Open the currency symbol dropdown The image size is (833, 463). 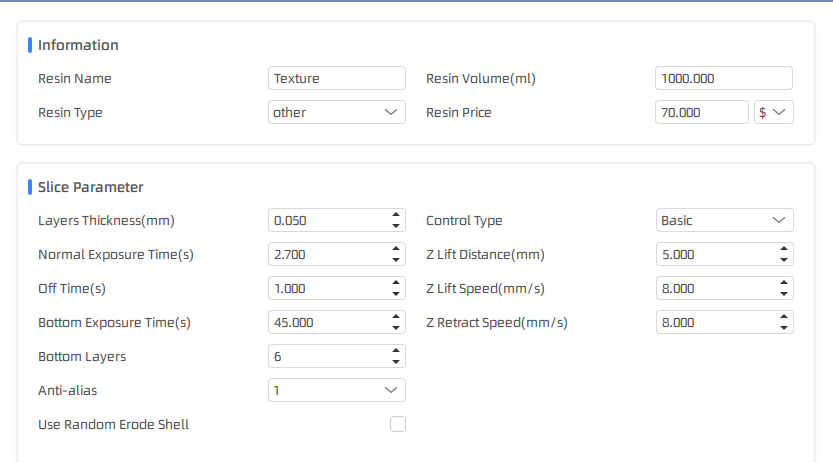click(774, 112)
